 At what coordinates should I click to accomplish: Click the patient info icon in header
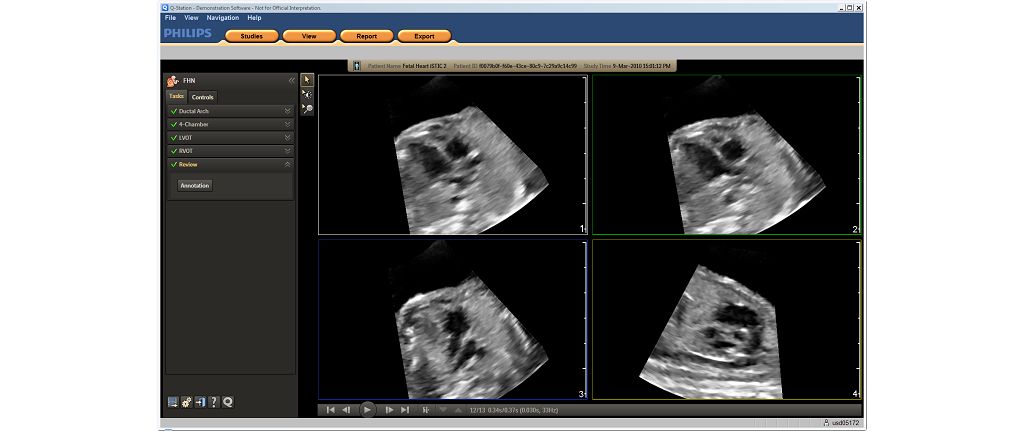[x=357, y=66]
